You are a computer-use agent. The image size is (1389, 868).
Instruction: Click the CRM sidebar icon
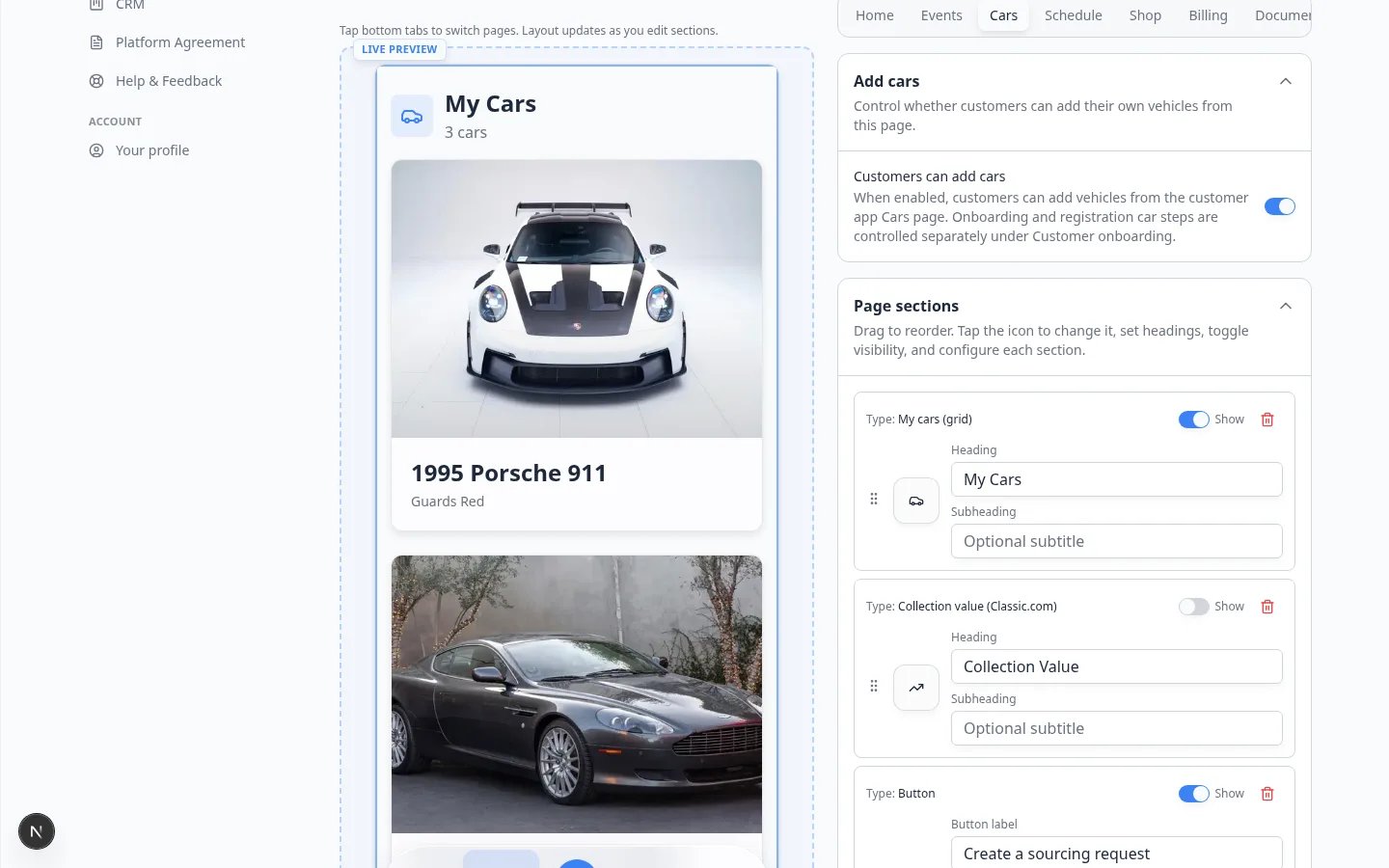tap(96, 5)
